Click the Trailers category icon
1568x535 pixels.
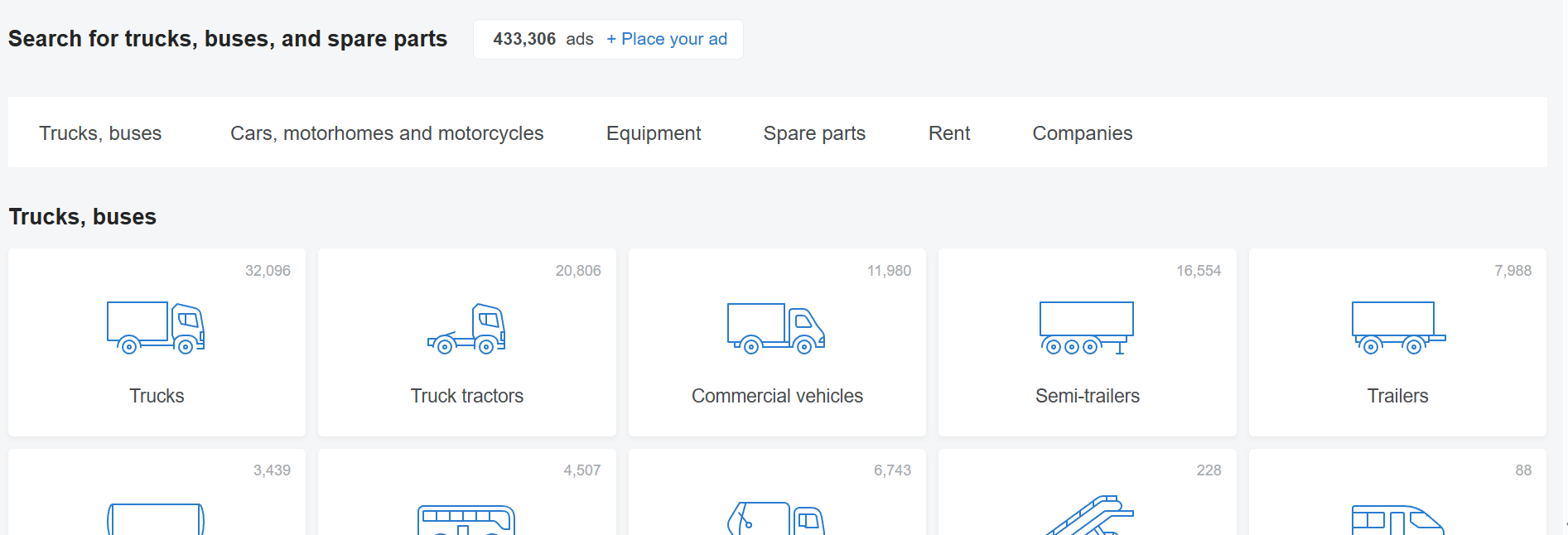pos(1398,328)
